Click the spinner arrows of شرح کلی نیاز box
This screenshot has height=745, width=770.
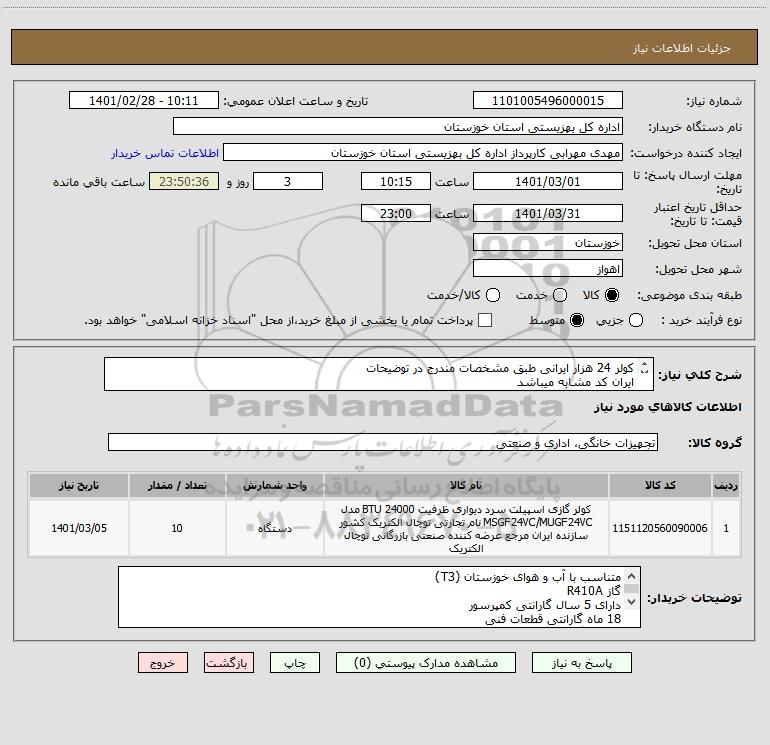click(x=645, y=367)
